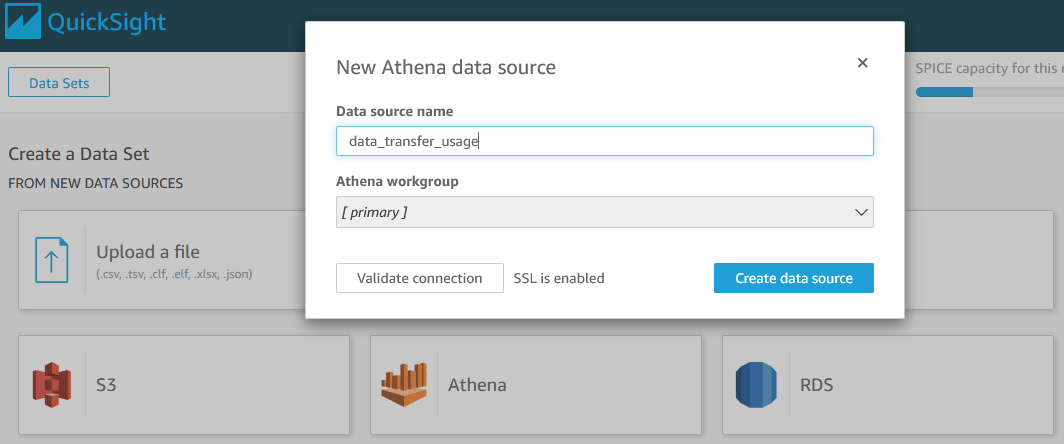Close the New Athena data source dialog
This screenshot has height=444, width=1064.
point(862,63)
